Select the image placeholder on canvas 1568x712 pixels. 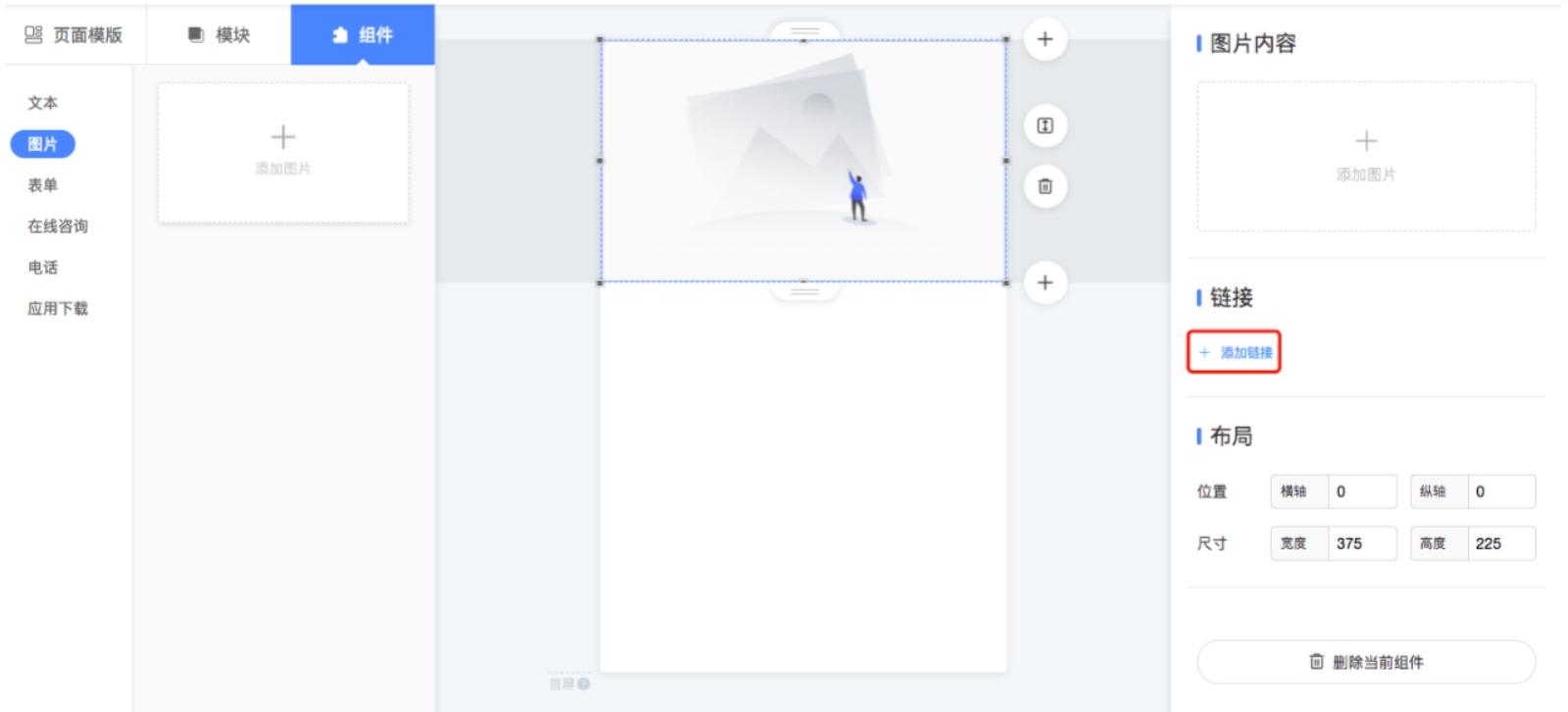pyautogui.click(x=803, y=161)
